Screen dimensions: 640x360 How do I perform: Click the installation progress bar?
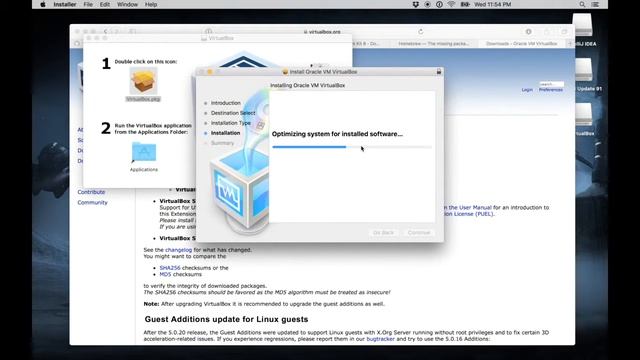point(352,147)
